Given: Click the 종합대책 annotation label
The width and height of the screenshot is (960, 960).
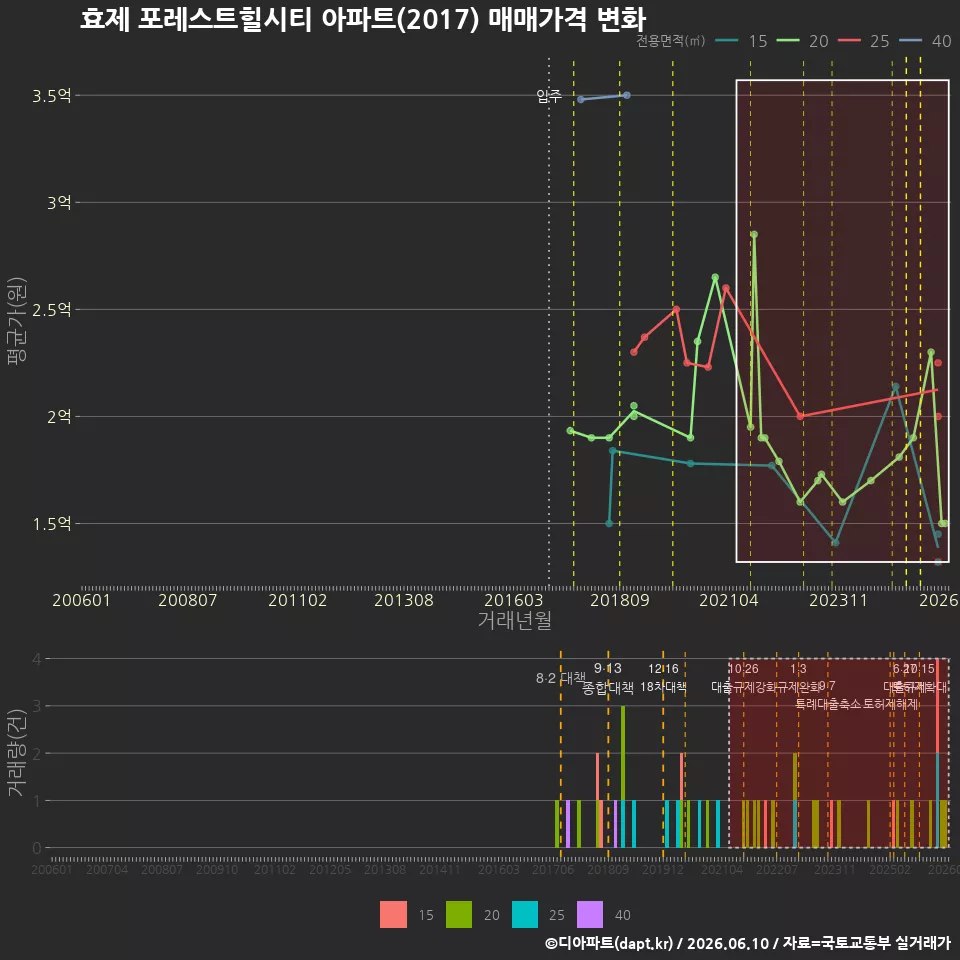Looking at the screenshot, I should pos(607,688).
